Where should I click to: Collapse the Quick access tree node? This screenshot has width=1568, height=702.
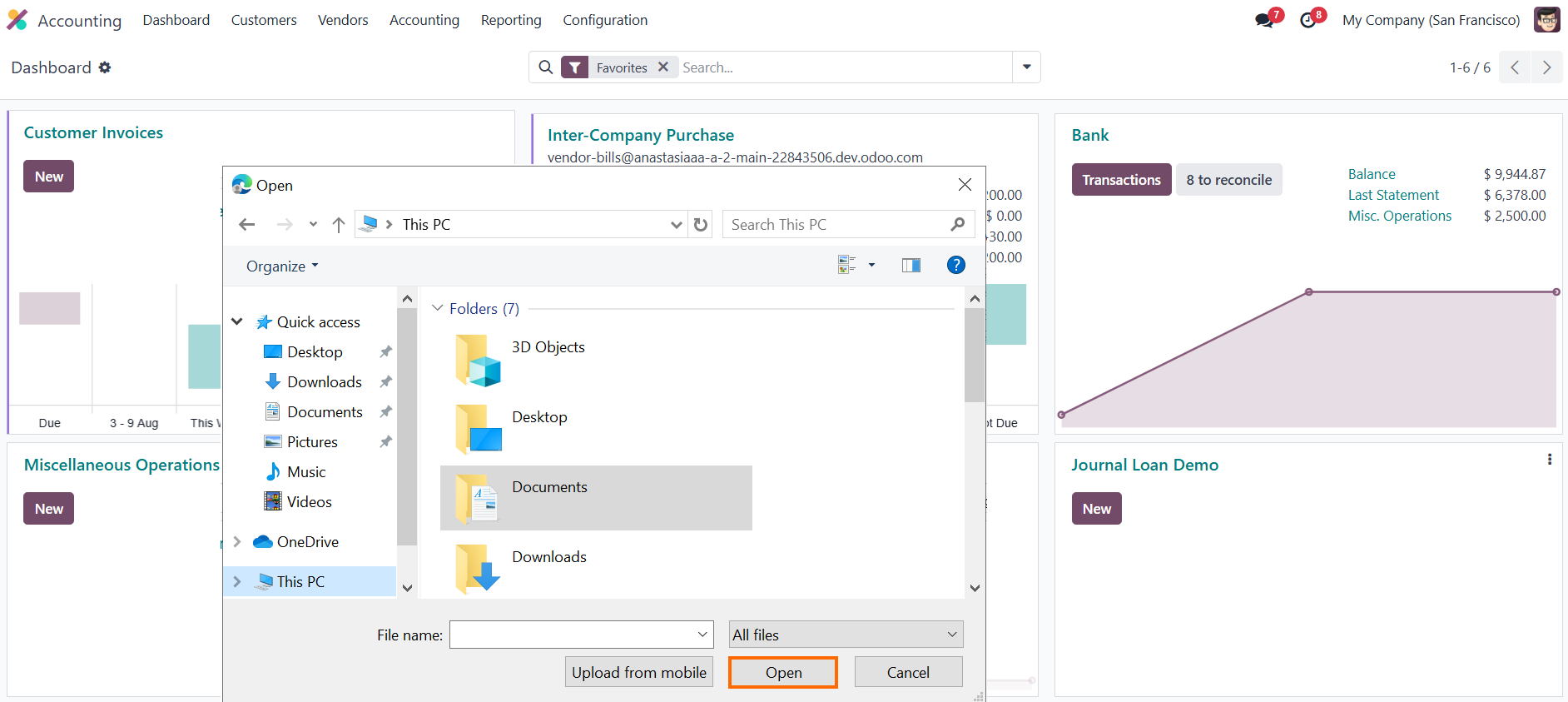click(237, 321)
